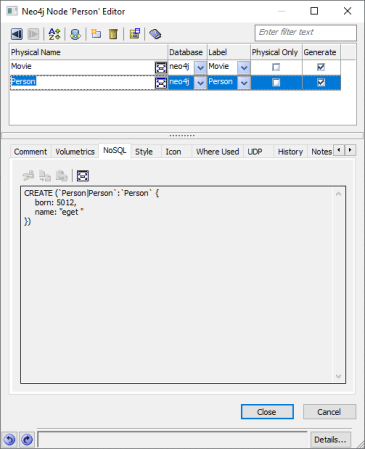Open the help book icon
Viewport: 365px width, 449px height.
tap(155, 34)
